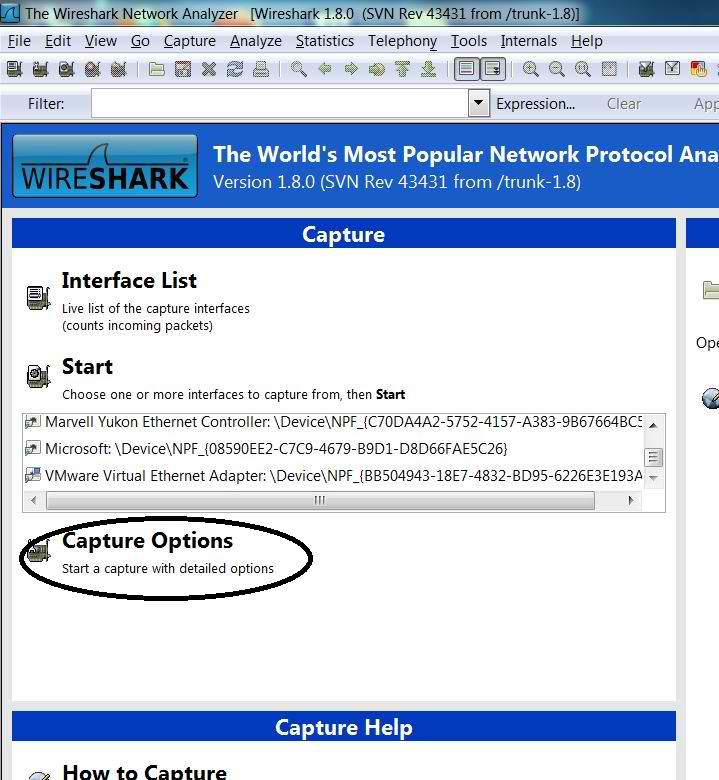This screenshot has width=719, height=780.
Task: Click the Close capture file X icon
Action: tap(209, 69)
